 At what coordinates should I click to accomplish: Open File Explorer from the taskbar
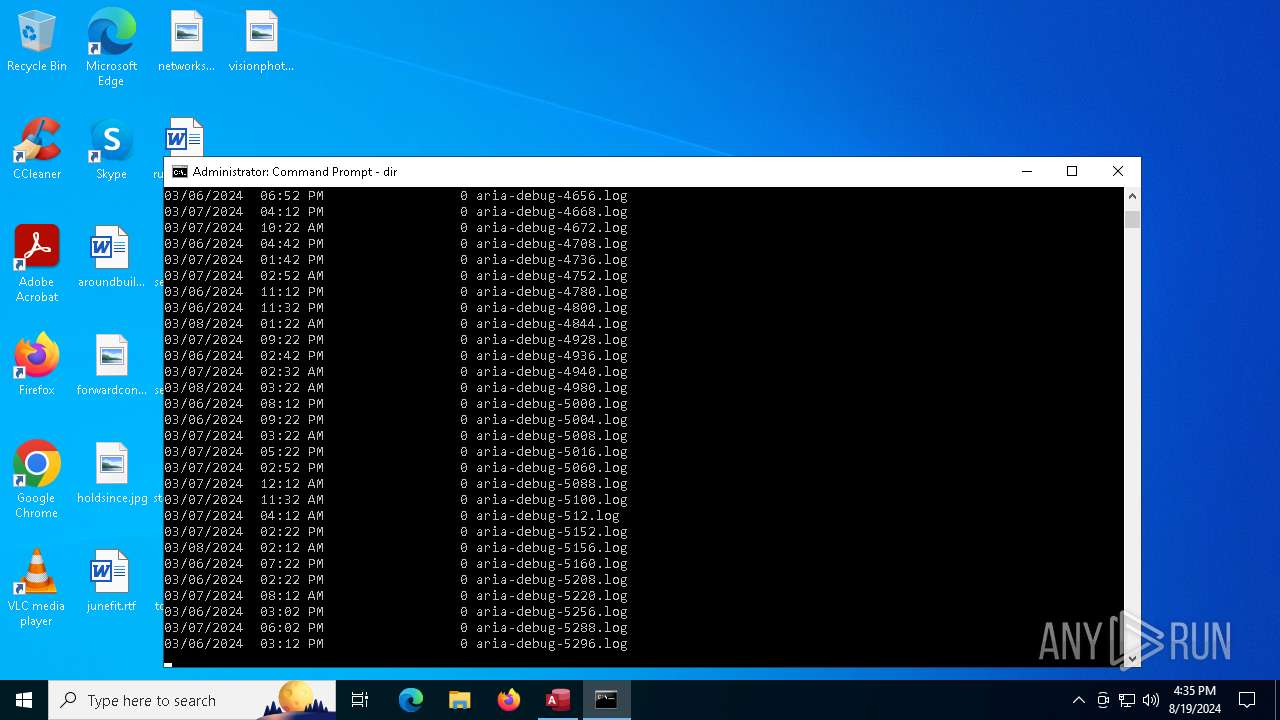coord(459,700)
